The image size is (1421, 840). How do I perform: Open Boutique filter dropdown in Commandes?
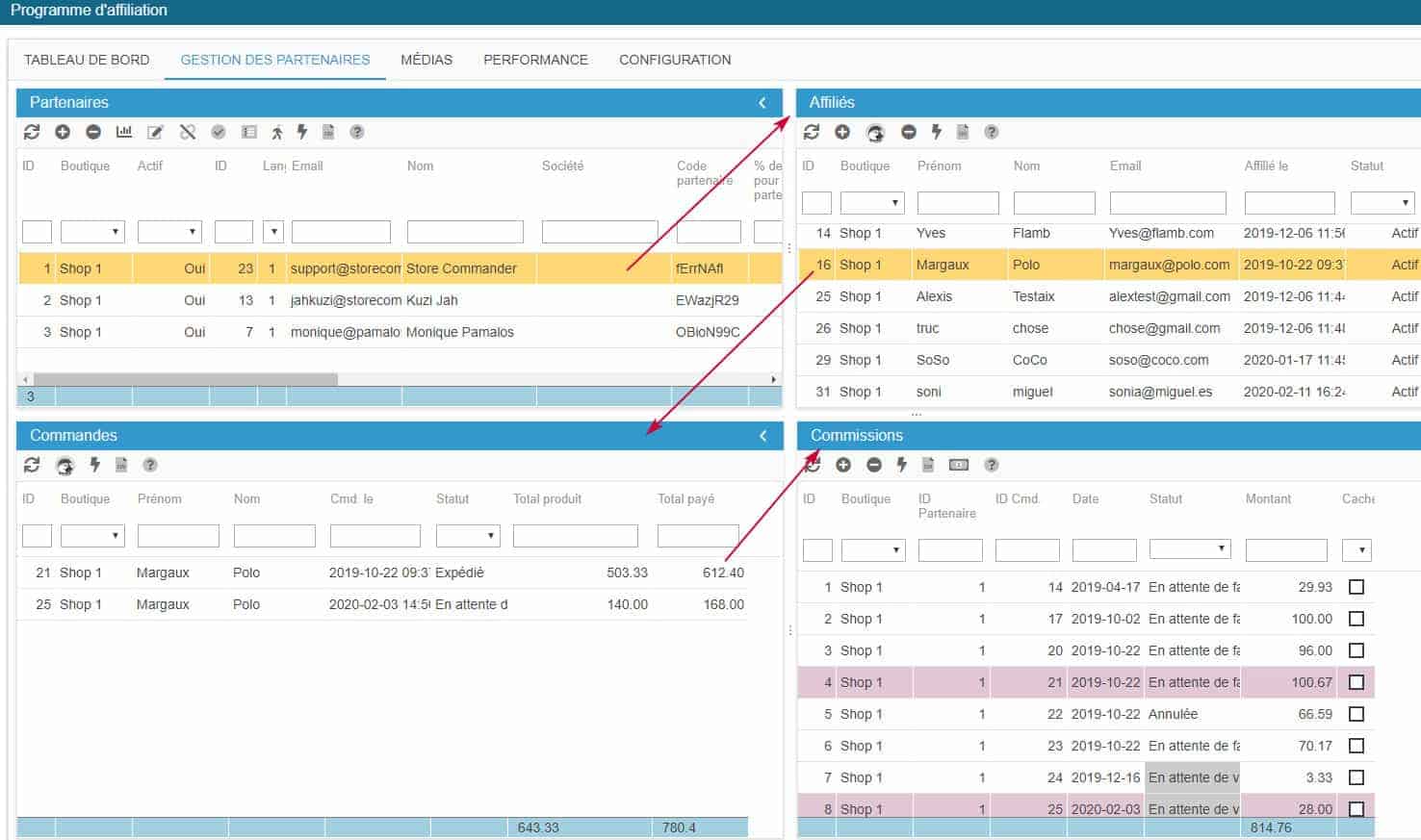[92, 535]
